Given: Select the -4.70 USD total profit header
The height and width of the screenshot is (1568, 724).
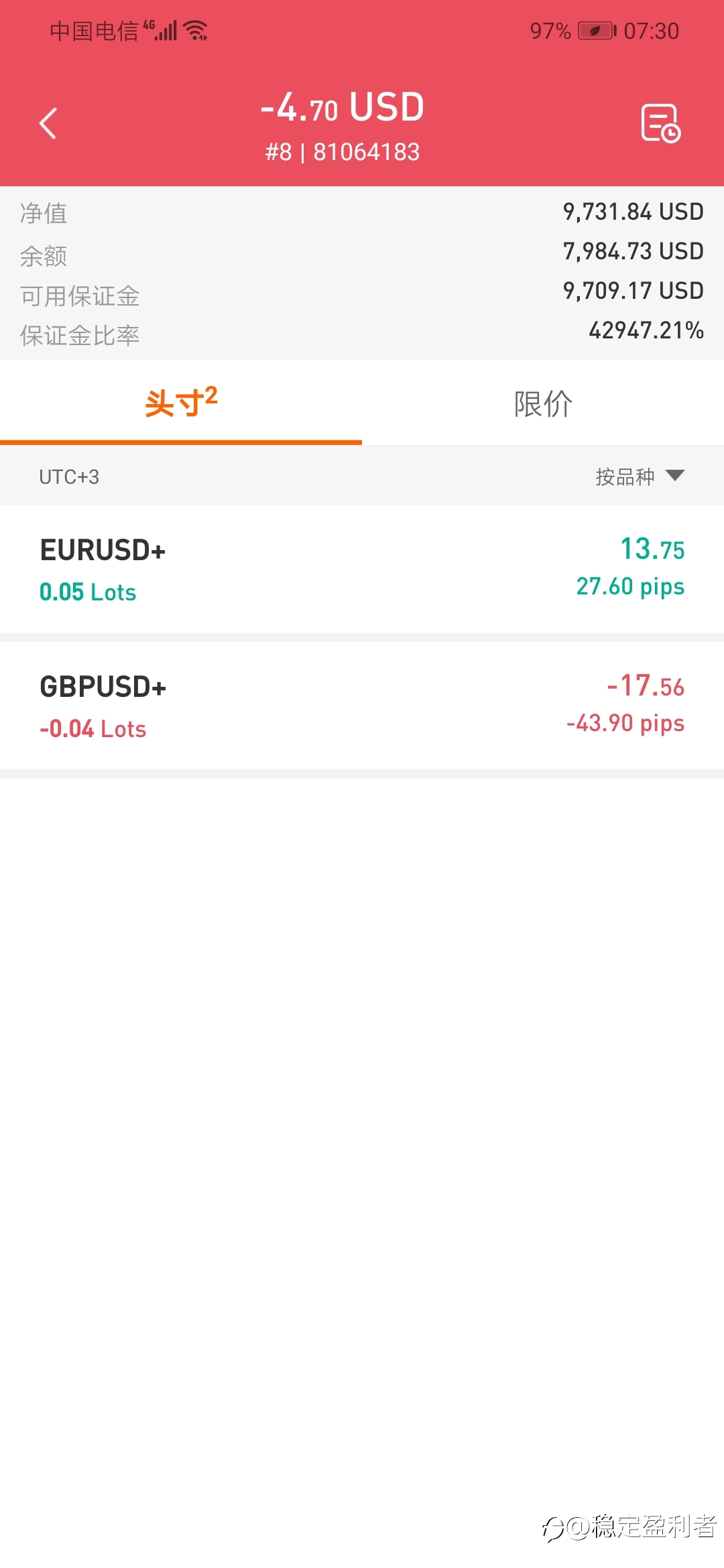Looking at the screenshot, I should pyautogui.click(x=343, y=107).
